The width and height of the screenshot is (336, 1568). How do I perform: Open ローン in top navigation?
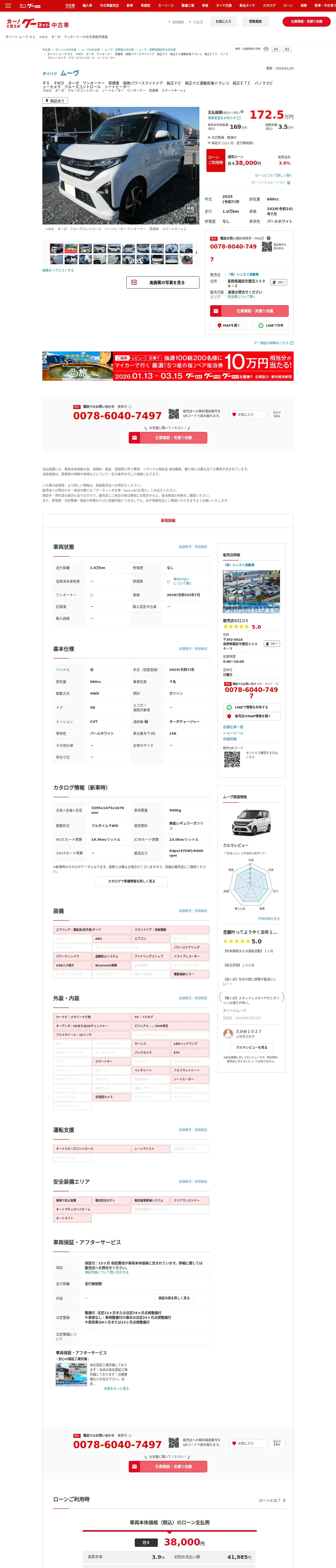coord(288,5)
